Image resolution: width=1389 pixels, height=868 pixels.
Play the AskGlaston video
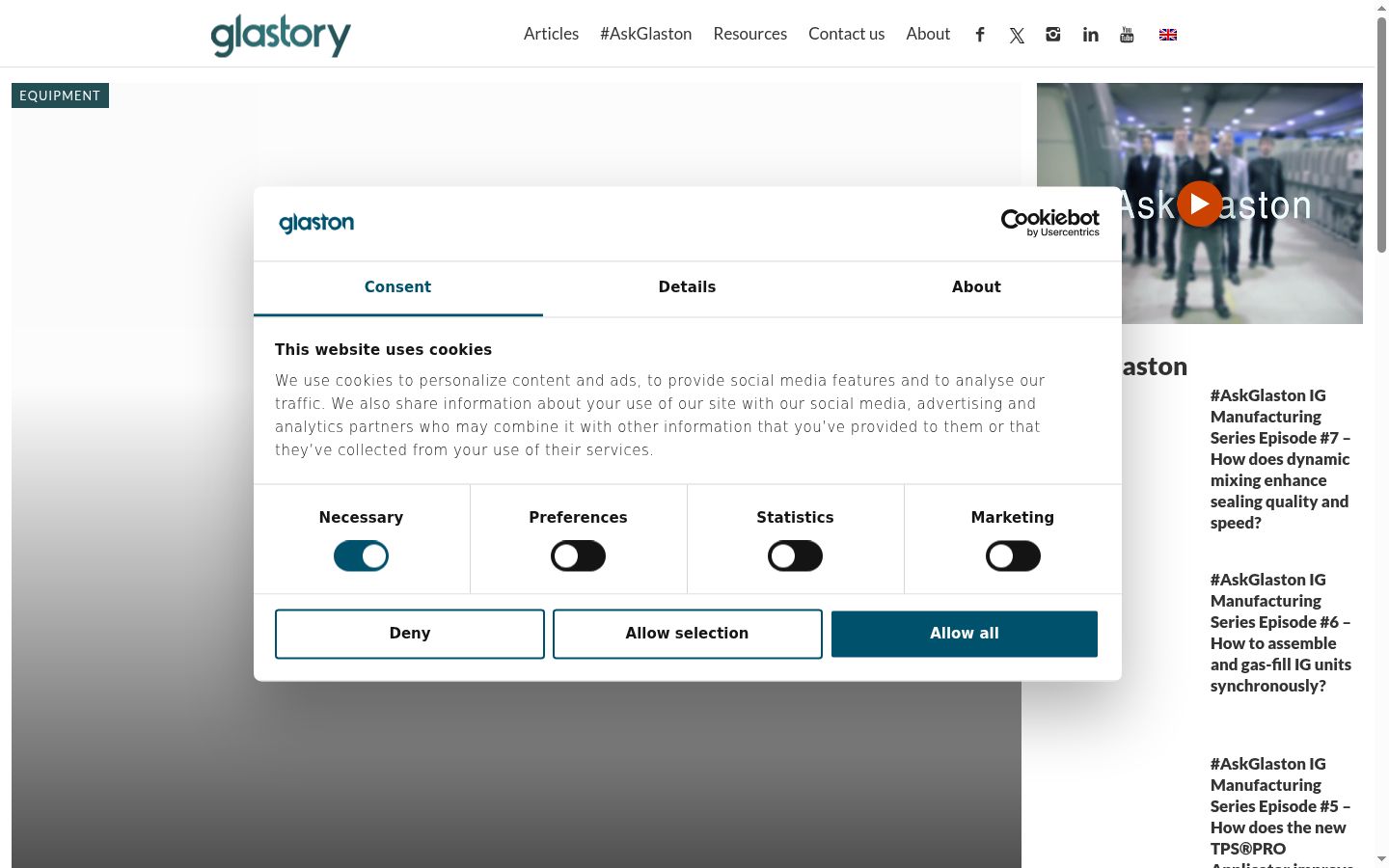(1199, 203)
